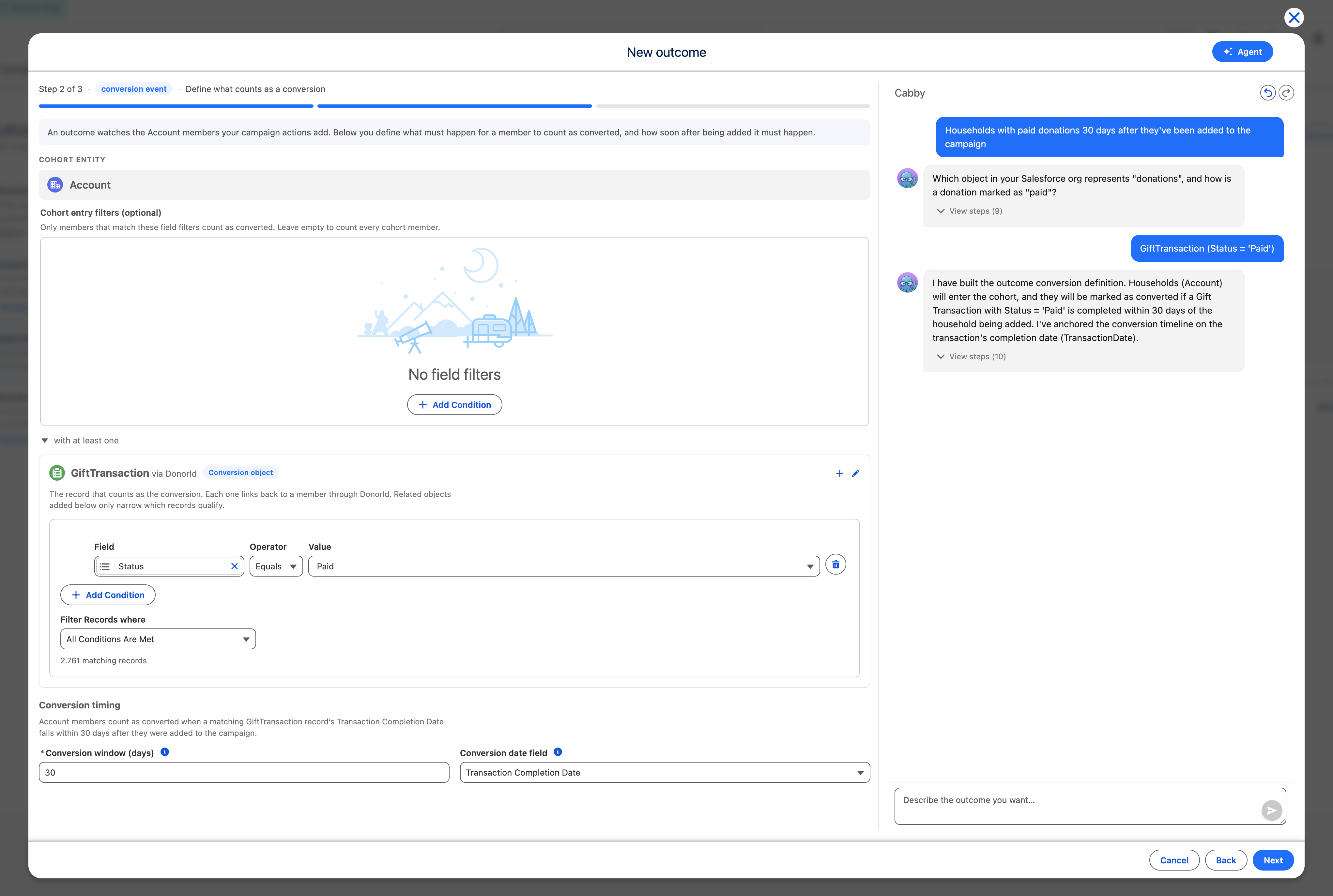
Task: Click the GiftTransaction object icon
Action: click(57, 472)
